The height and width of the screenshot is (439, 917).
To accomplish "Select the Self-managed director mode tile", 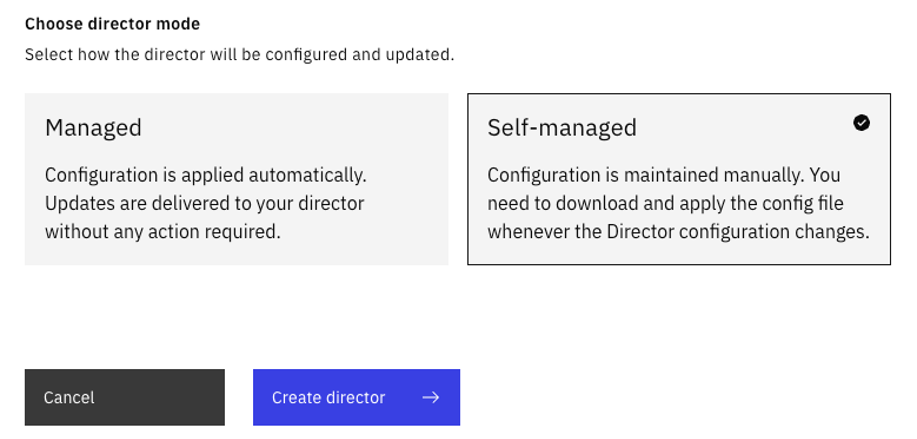I will pyautogui.click(x=679, y=179).
